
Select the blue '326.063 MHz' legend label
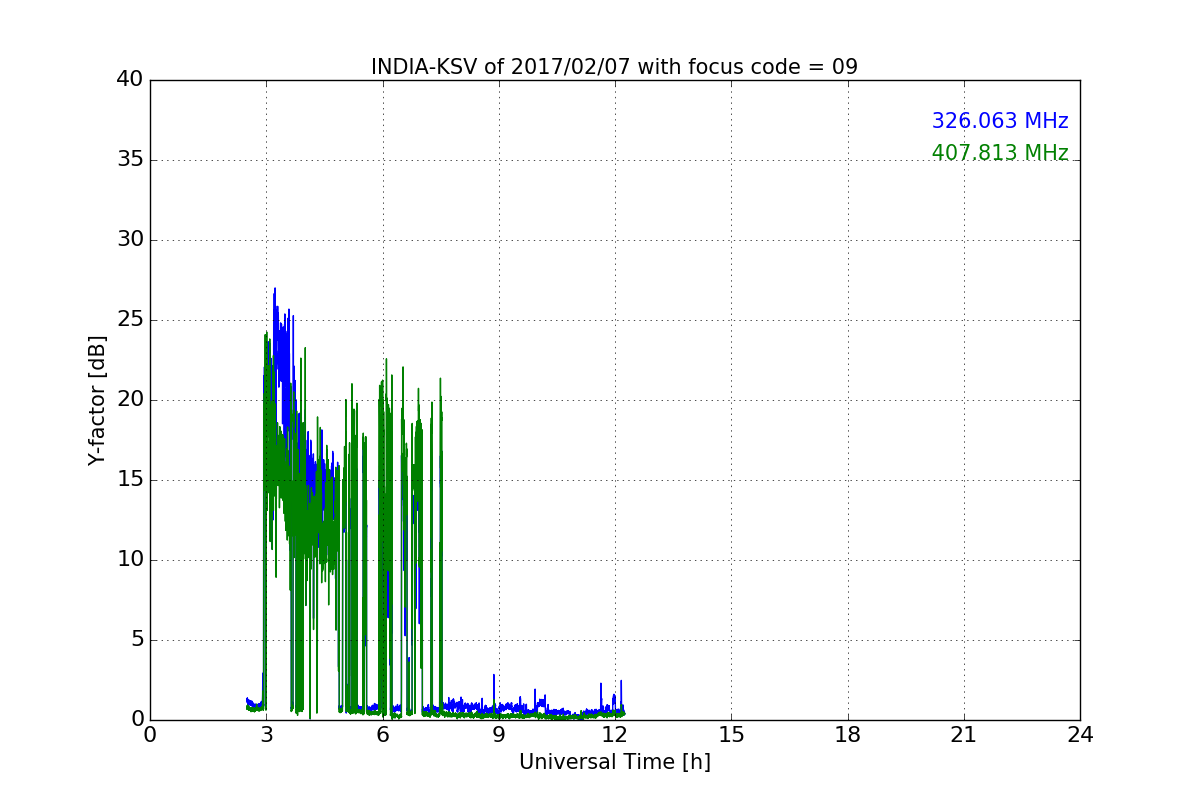pos(1000,121)
